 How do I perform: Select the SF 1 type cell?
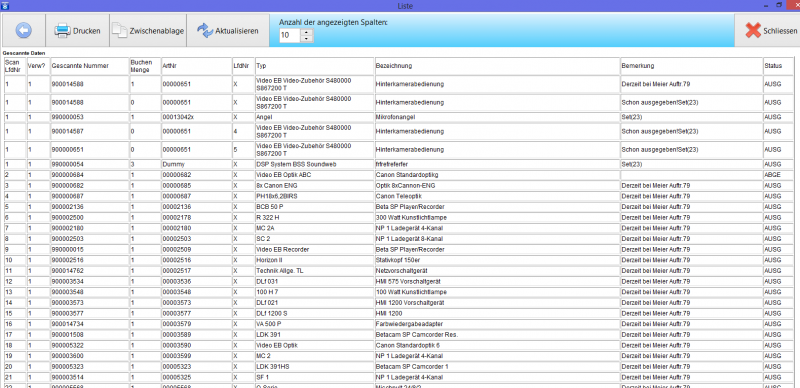pos(315,377)
